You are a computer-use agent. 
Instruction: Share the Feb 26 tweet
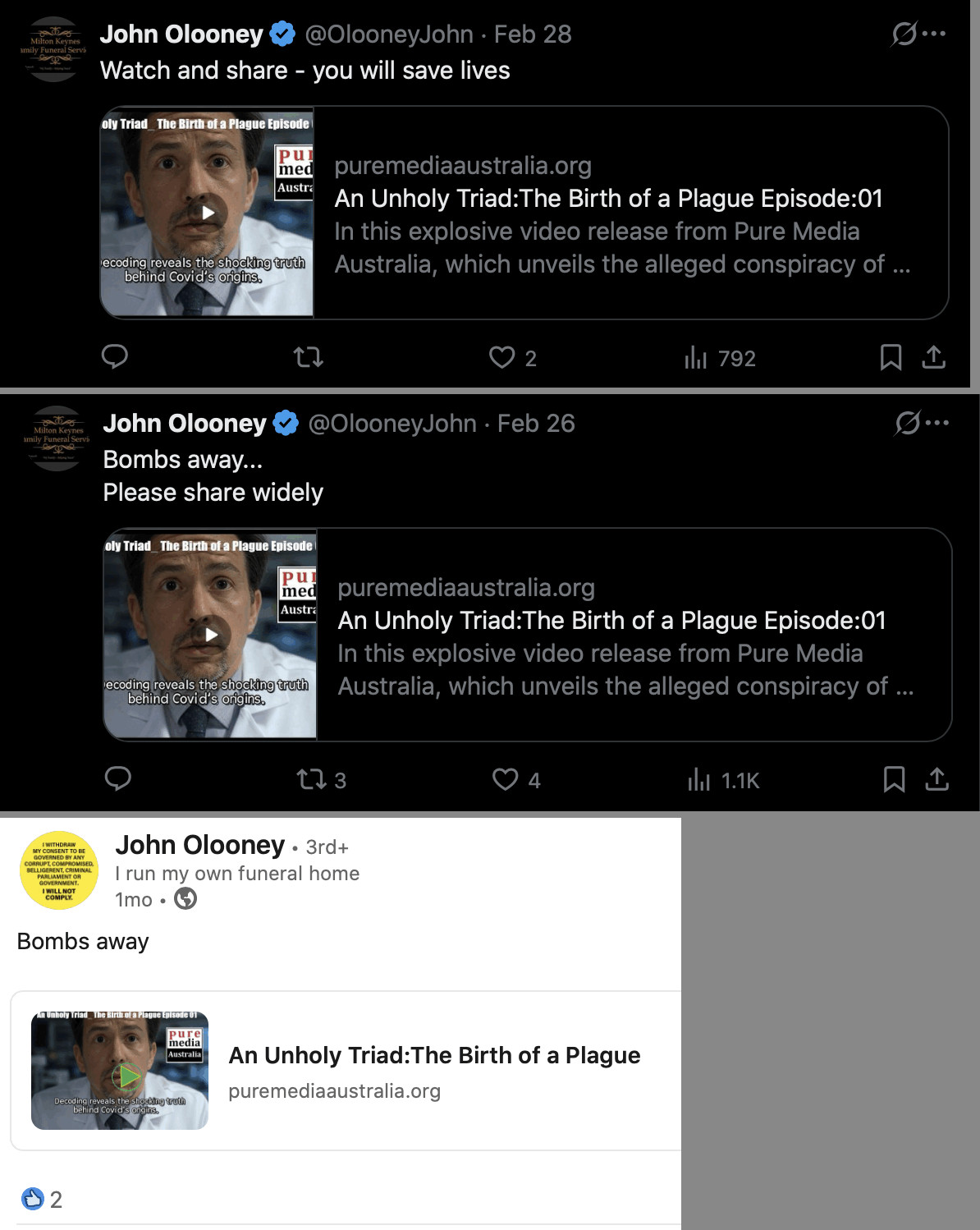pos(937,779)
